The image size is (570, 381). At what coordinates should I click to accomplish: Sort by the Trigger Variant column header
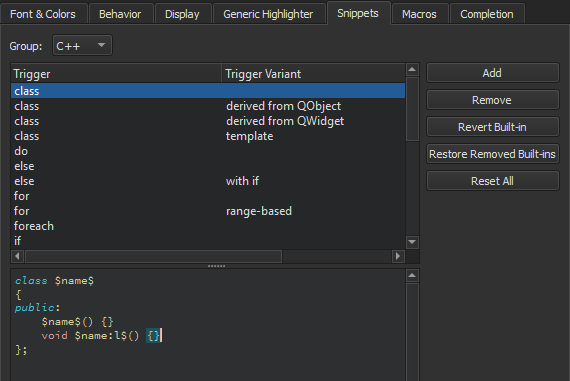313,74
